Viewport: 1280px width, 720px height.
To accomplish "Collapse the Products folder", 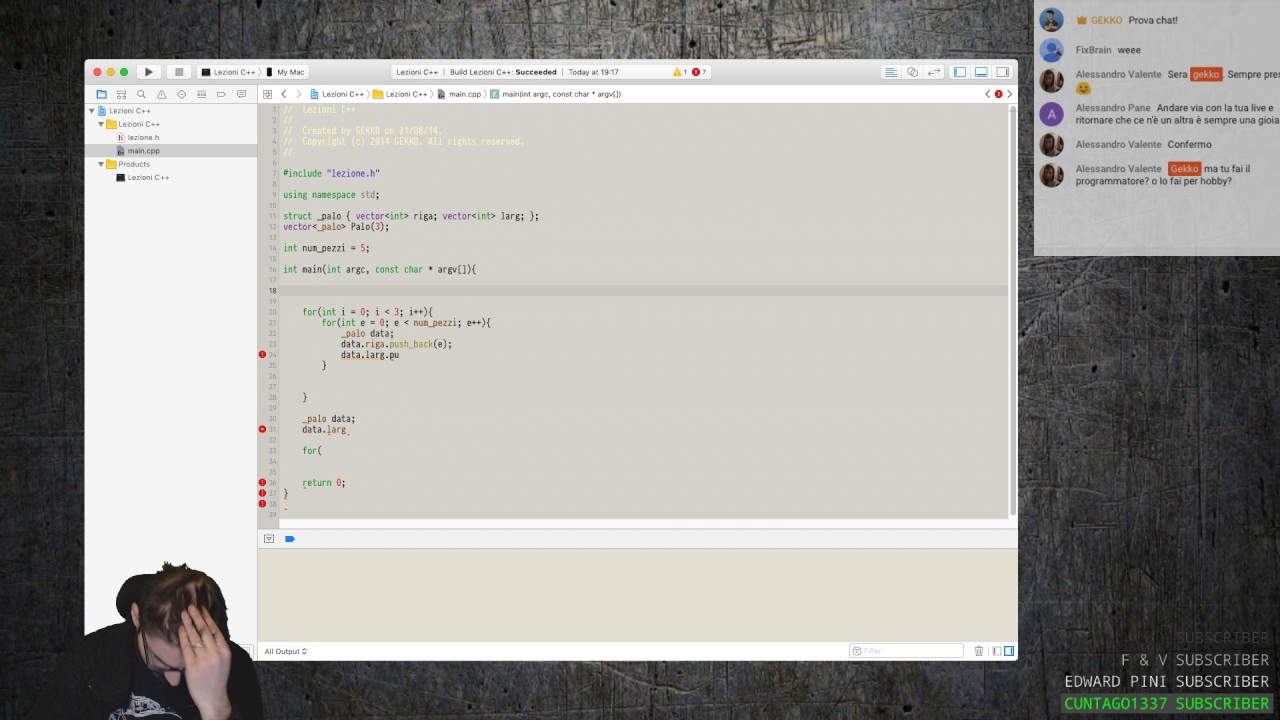I will (101, 164).
